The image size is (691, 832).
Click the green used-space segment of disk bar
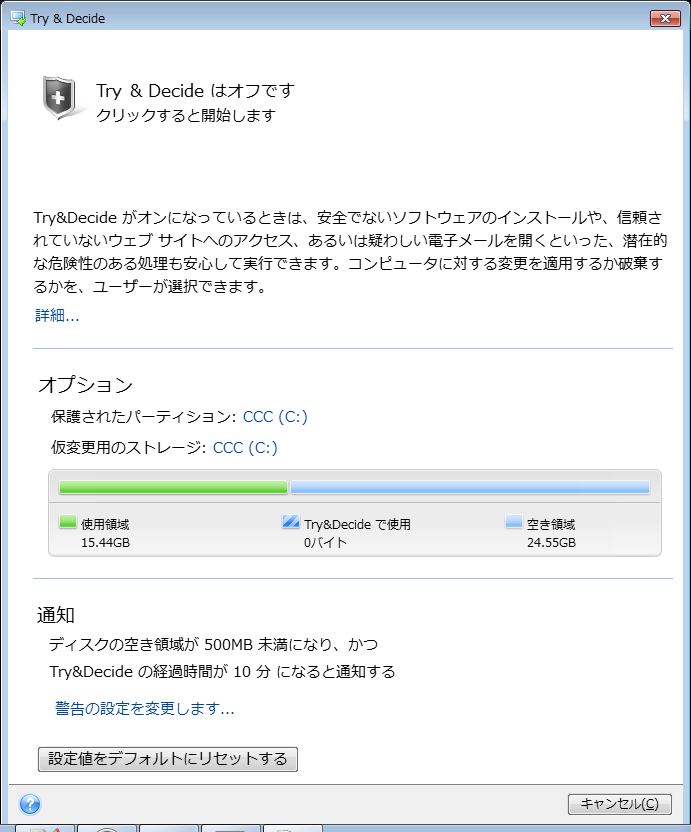tap(173, 487)
